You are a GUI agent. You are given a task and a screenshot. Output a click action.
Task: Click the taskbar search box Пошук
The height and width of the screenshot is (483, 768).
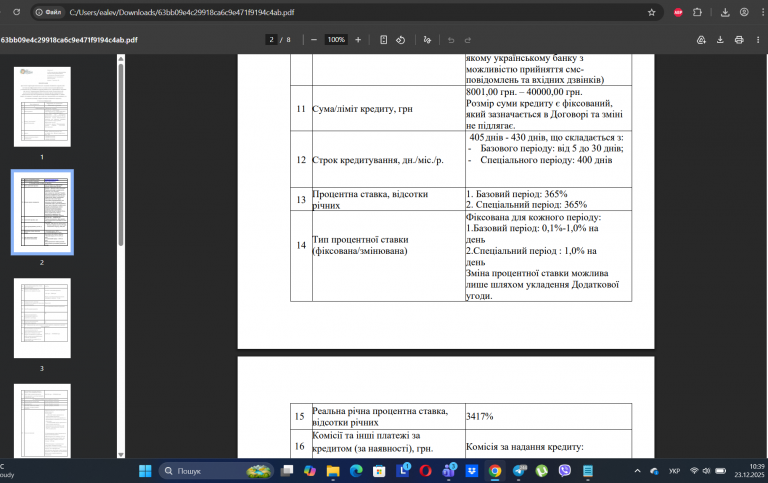click(216, 471)
